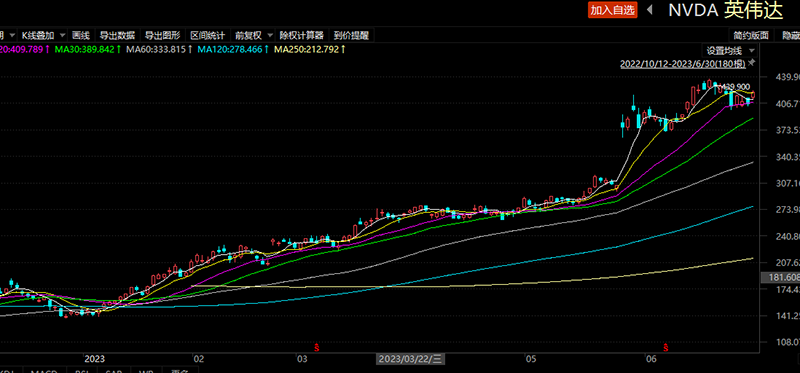800x373 pixels.
Task: Switch to the MACD indicator tab
Action: [x=43, y=370]
